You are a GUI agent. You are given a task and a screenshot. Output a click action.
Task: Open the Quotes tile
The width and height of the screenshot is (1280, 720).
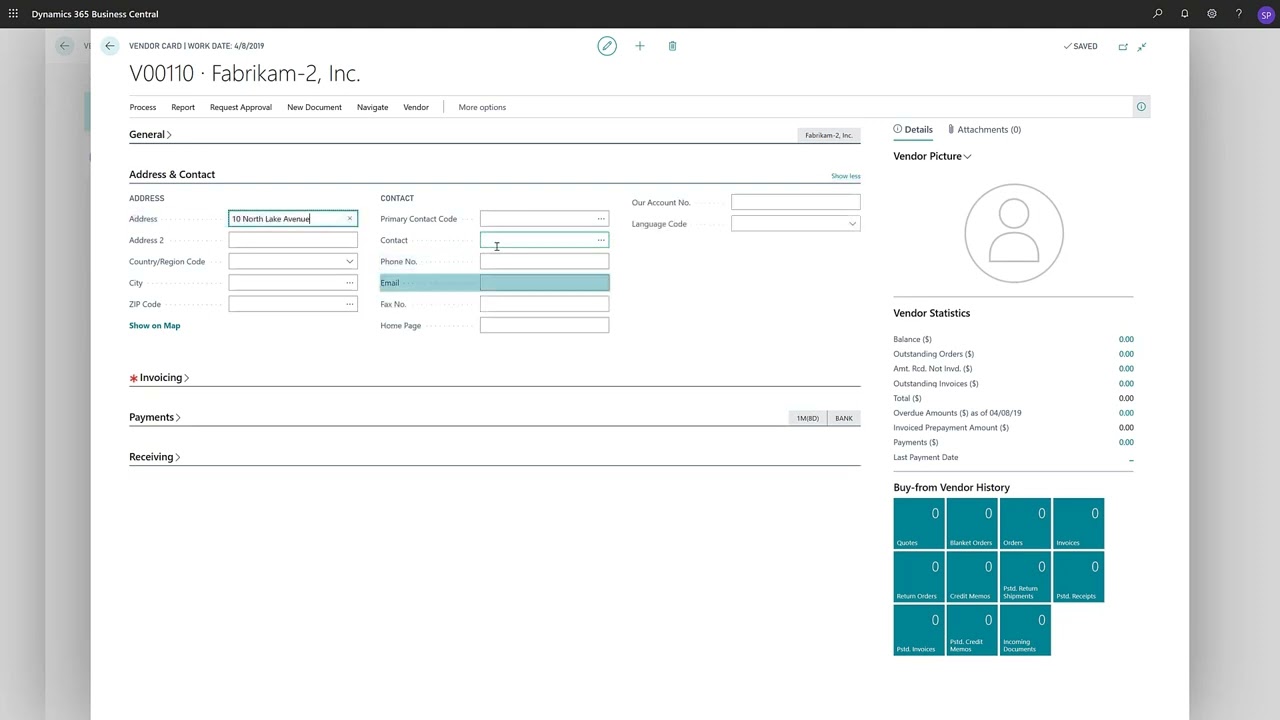tap(919, 524)
